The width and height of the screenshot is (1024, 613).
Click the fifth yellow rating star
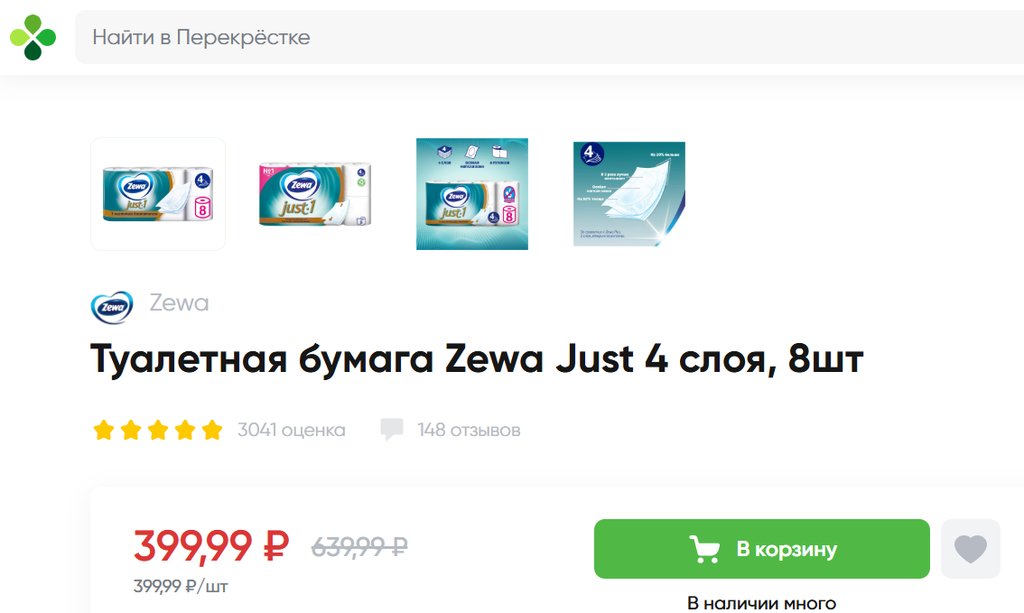point(212,430)
